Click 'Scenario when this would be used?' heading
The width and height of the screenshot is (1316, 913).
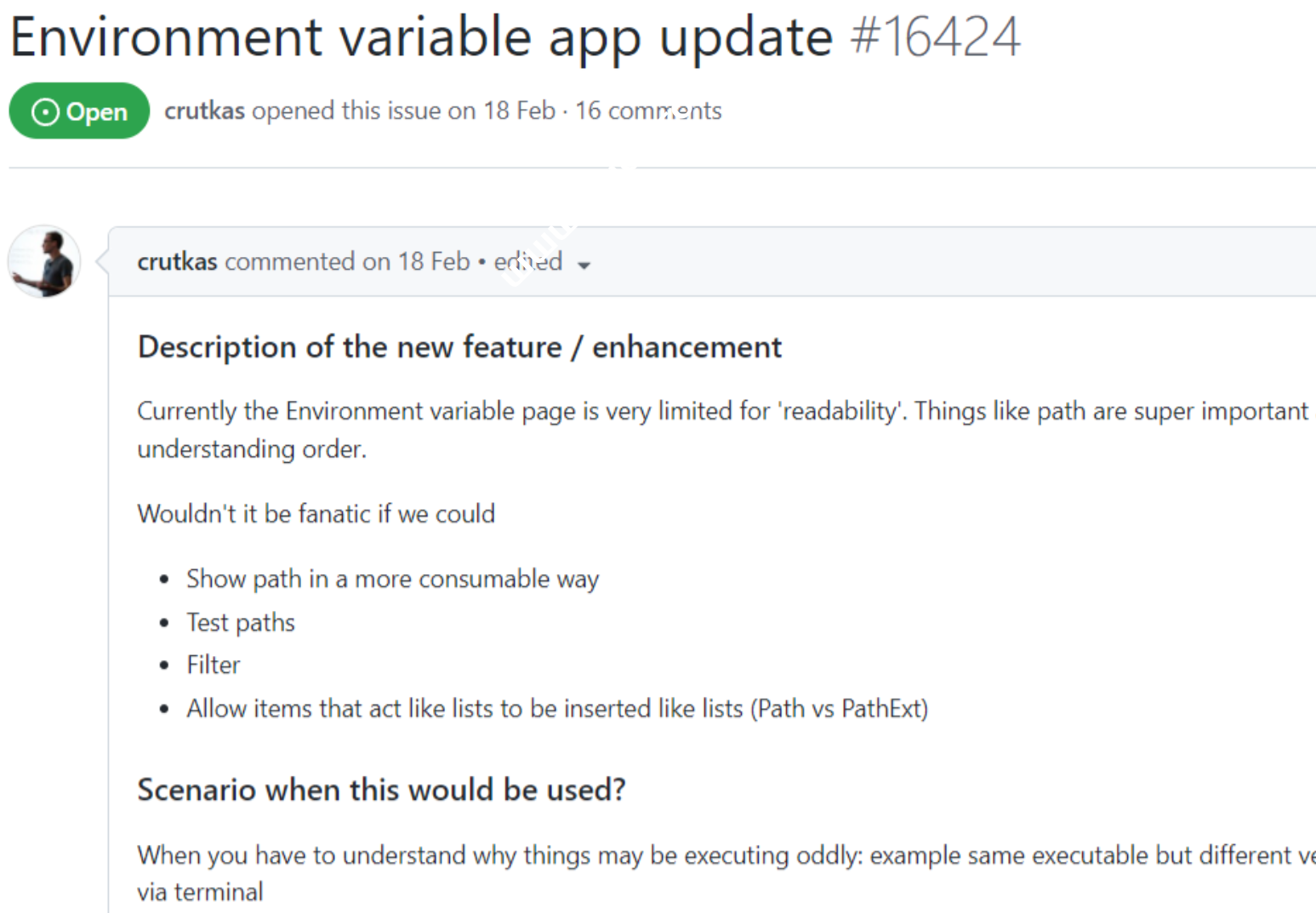click(x=381, y=790)
